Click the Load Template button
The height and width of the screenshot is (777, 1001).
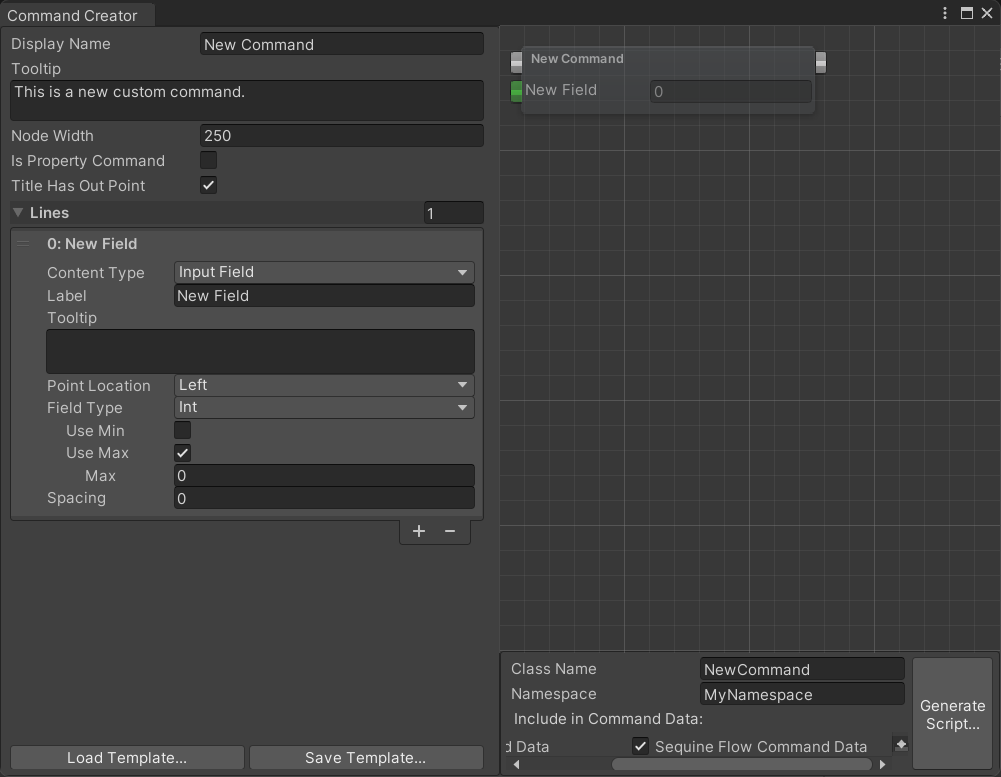click(126, 757)
